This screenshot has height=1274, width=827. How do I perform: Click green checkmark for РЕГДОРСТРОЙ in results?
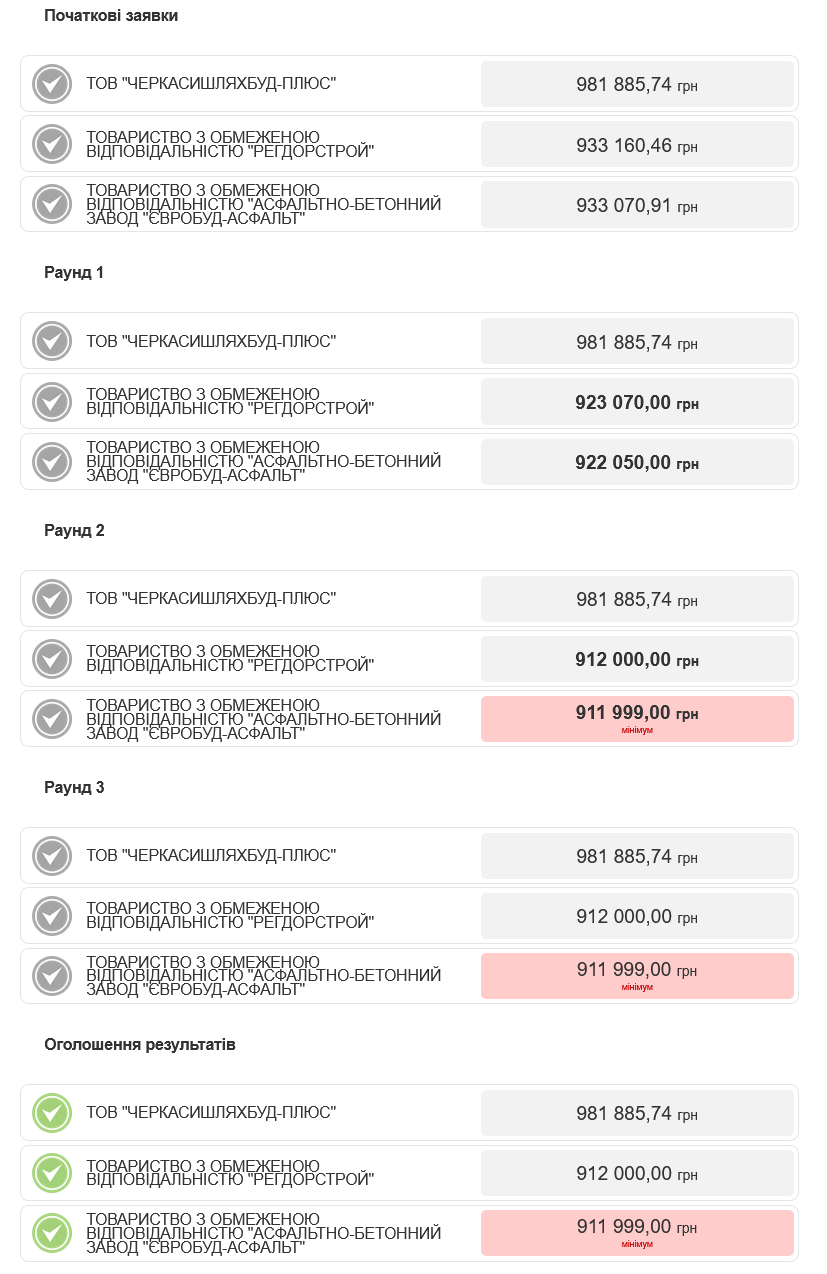(52, 1173)
